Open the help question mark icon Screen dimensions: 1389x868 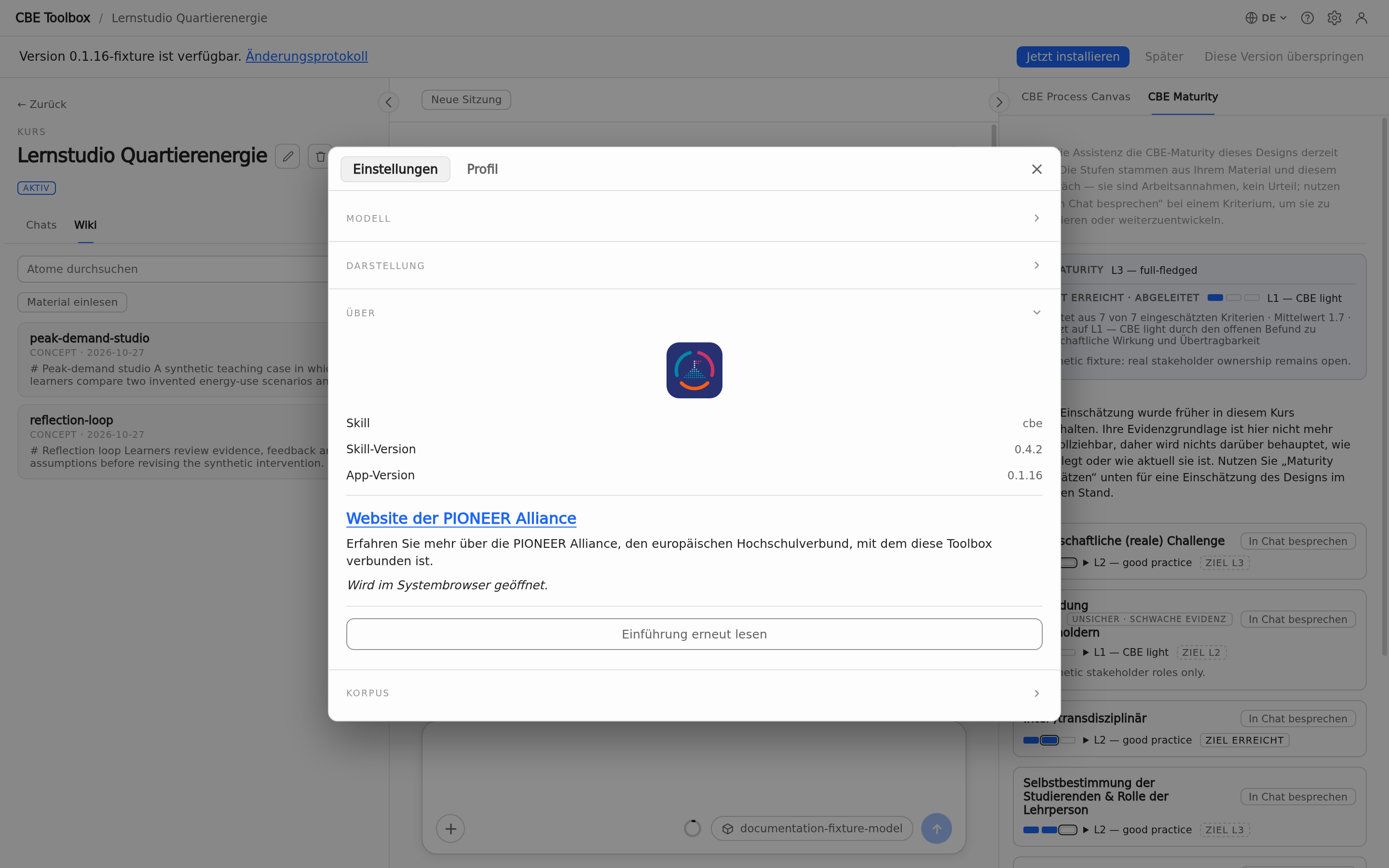click(x=1307, y=18)
